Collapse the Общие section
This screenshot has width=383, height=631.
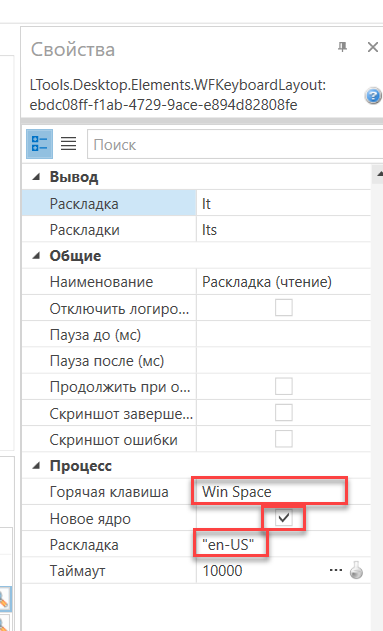pyautogui.click(x=37, y=256)
